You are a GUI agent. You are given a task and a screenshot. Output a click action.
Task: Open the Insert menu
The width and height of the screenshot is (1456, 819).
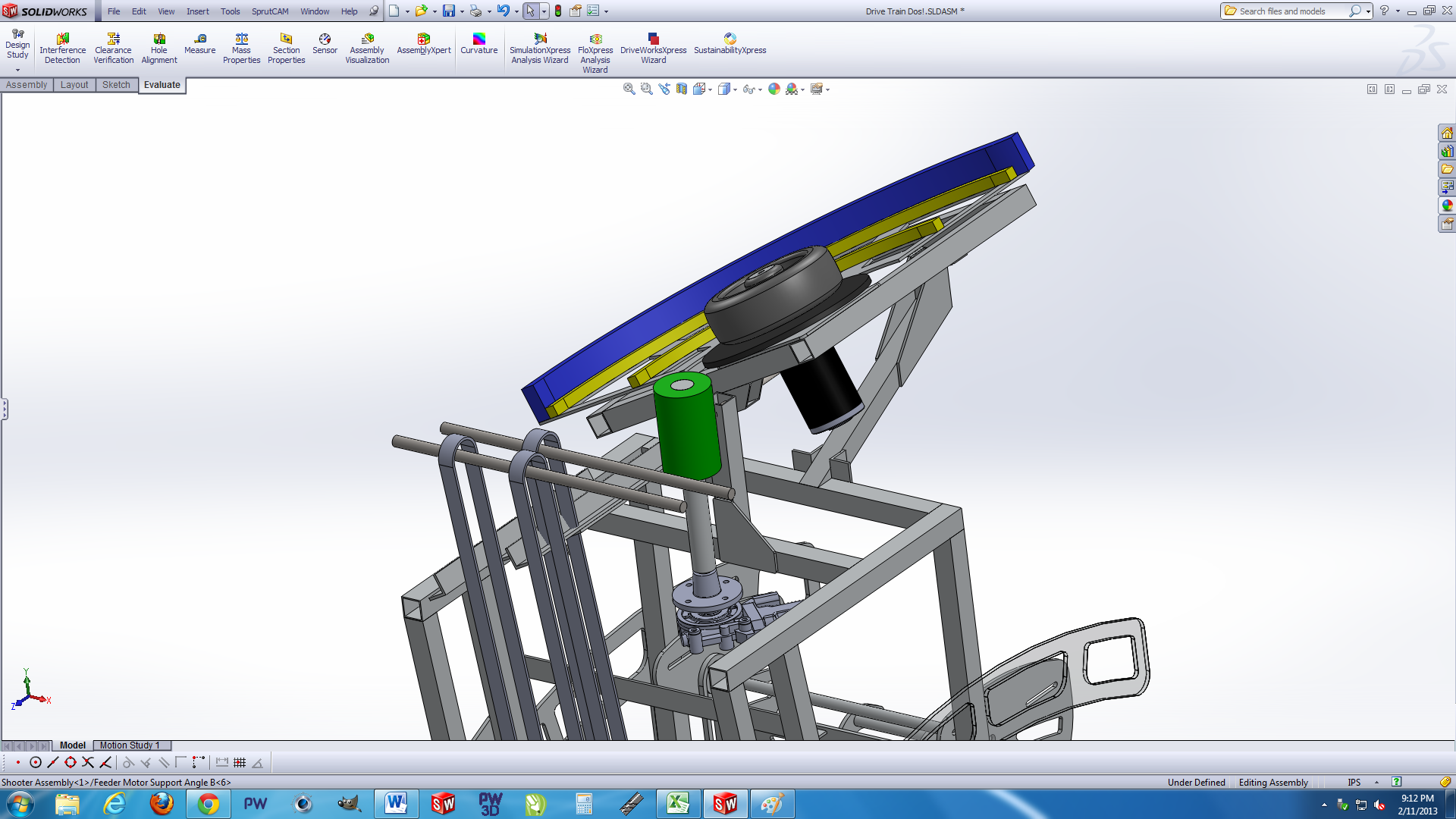click(x=198, y=11)
